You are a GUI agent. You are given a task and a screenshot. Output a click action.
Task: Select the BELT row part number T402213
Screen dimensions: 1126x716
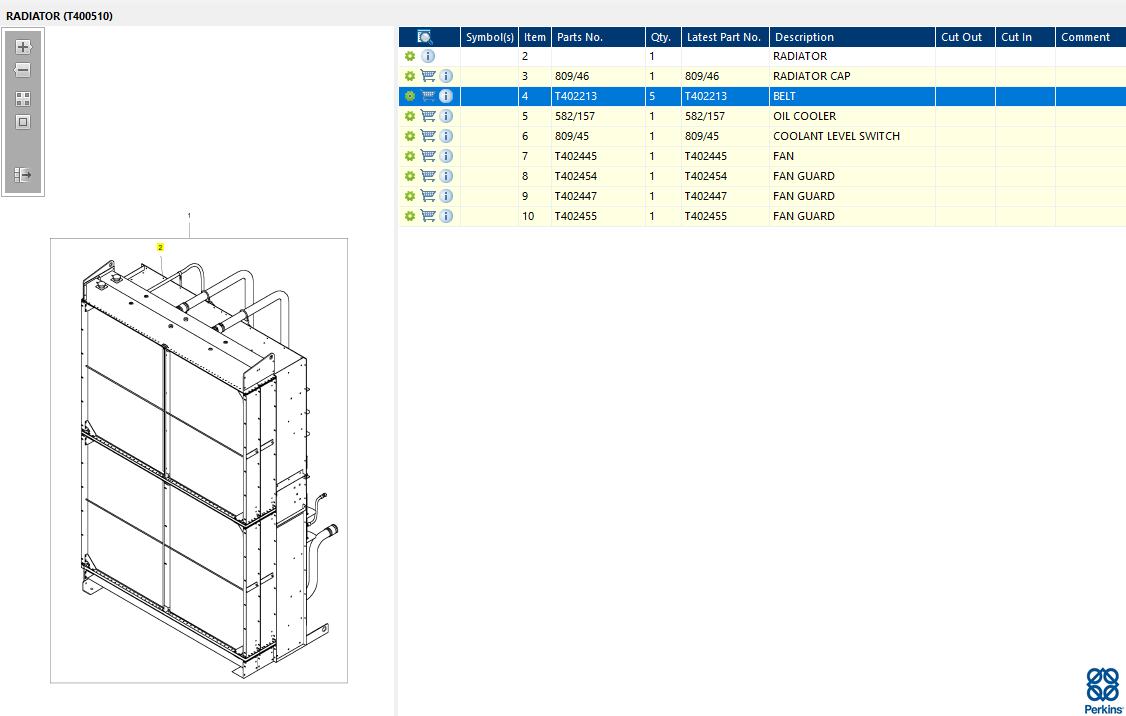point(577,96)
